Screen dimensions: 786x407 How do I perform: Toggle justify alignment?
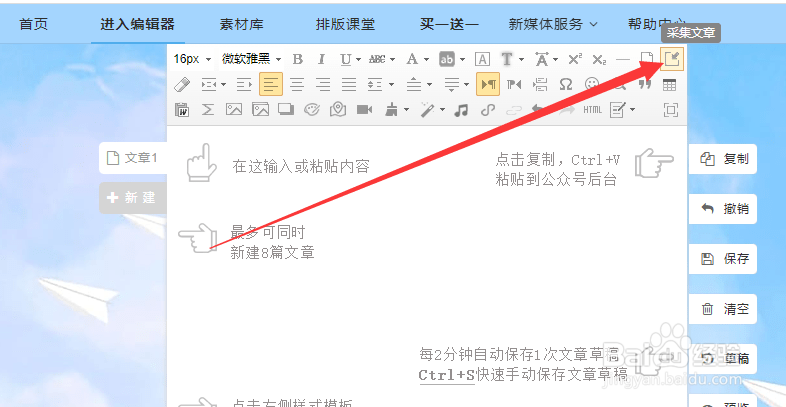tap(349, 84)
